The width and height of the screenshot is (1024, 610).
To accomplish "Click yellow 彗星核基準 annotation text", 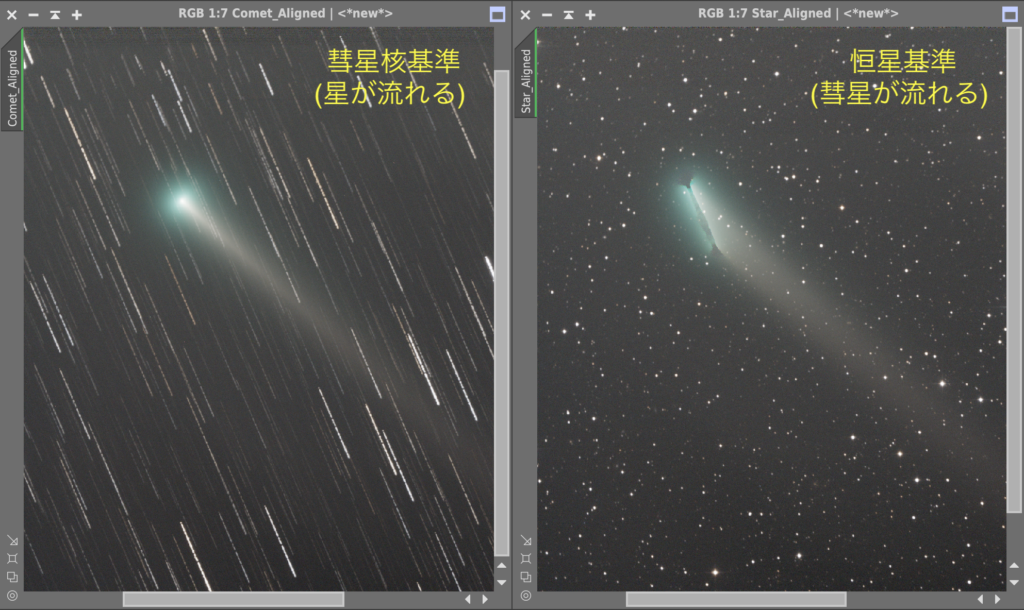I will coord(394,61).
